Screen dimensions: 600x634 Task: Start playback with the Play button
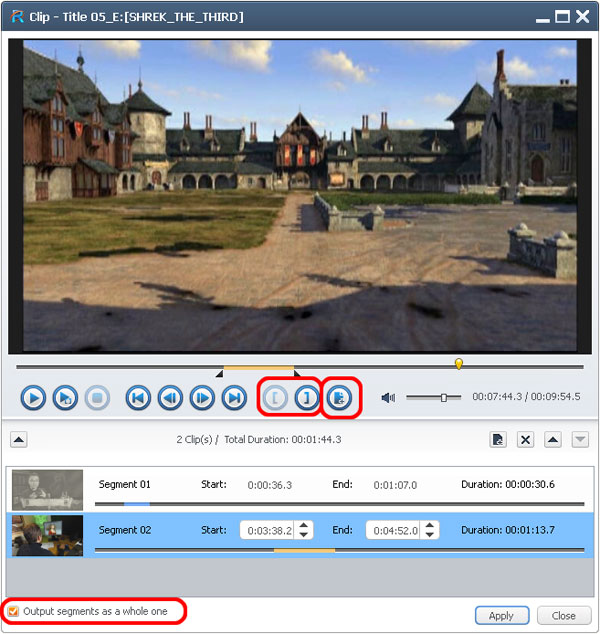(x=33, y=398)
